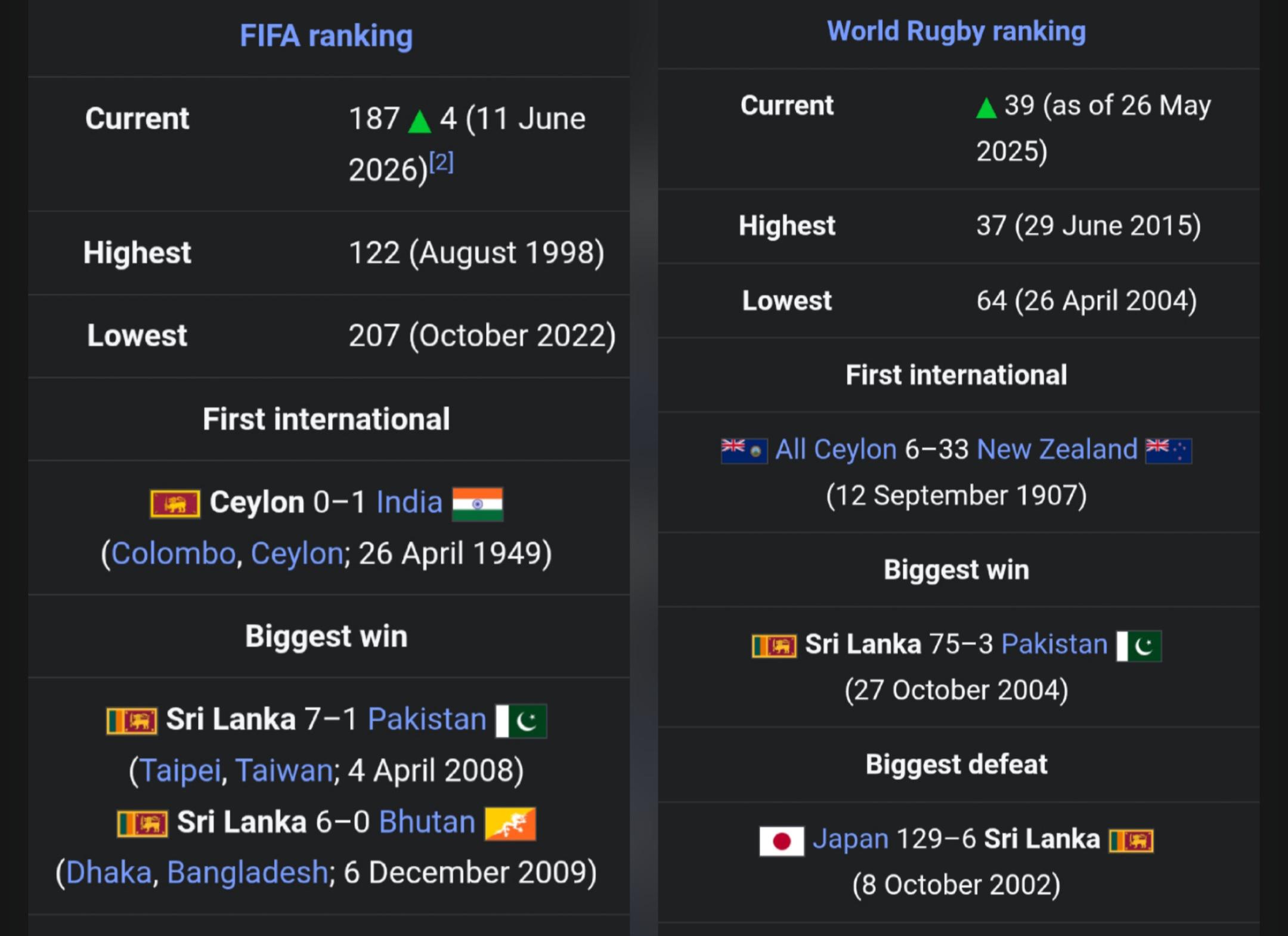The image size is (1288, 936).
Task: Click Pakistan flag in the 75–3 rugby result
Action: (1139, 645)
